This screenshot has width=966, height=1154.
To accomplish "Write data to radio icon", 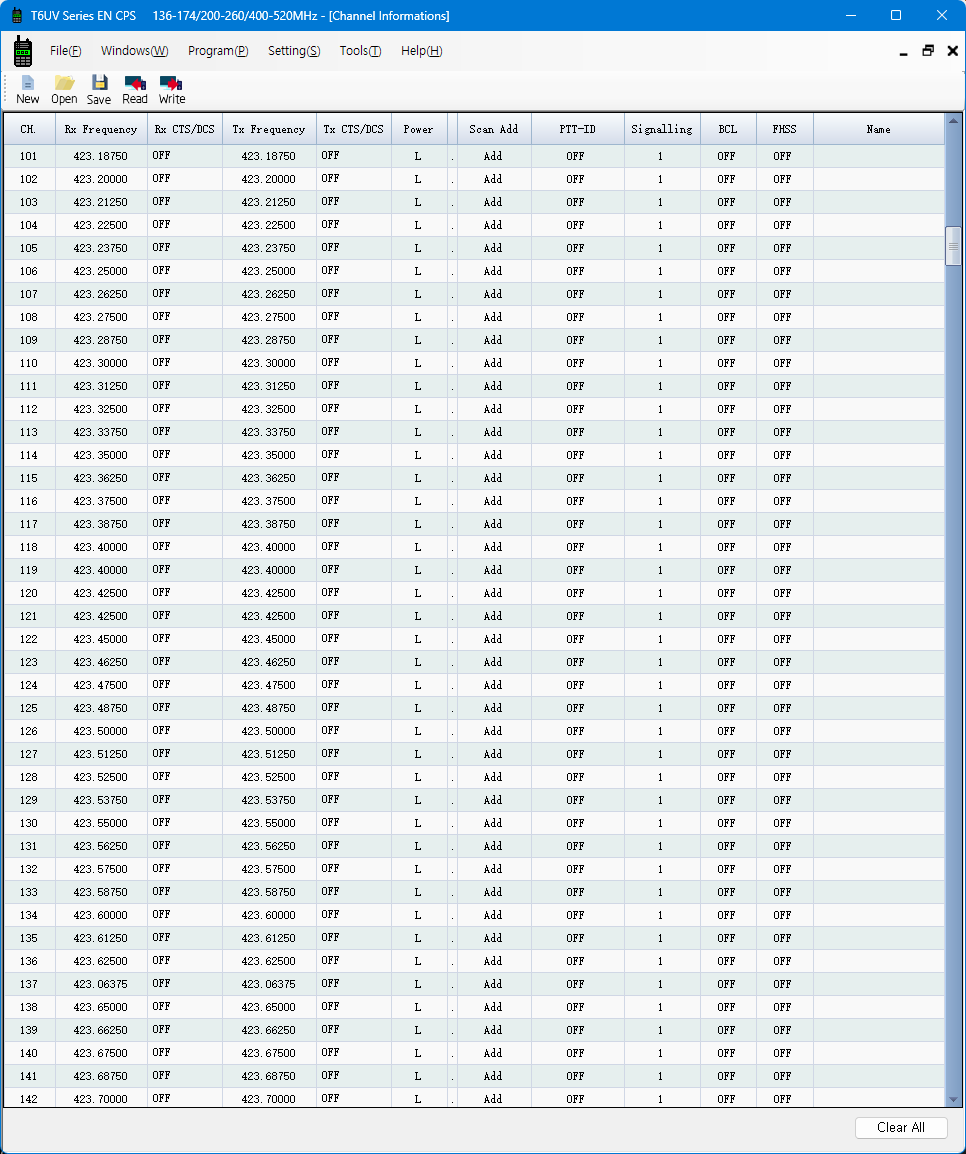I will pos(171,89).
